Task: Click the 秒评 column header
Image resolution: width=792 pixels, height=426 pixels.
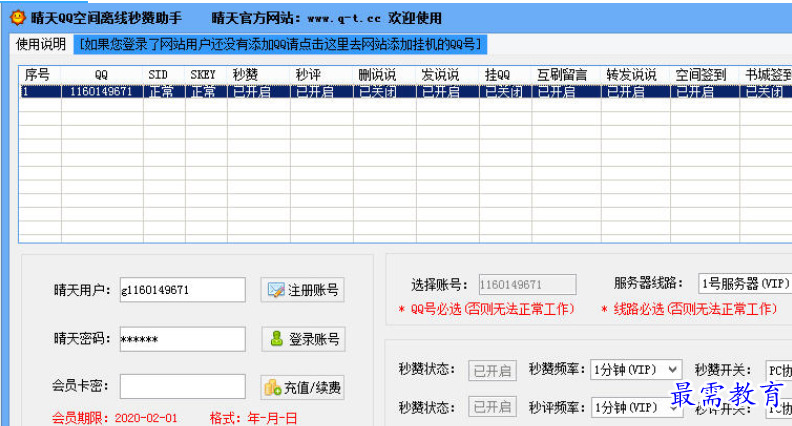Action: 321,75
